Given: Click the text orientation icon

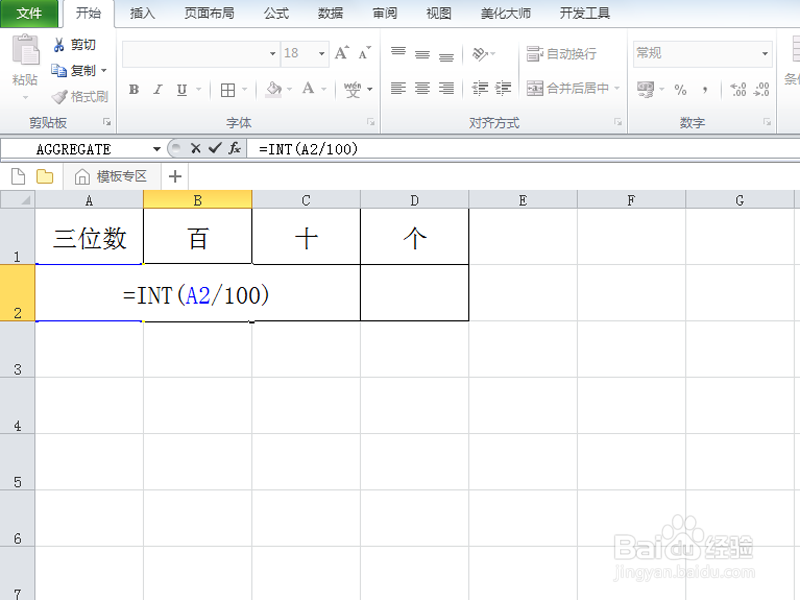Looking at the screenshot, I should 480,54.
